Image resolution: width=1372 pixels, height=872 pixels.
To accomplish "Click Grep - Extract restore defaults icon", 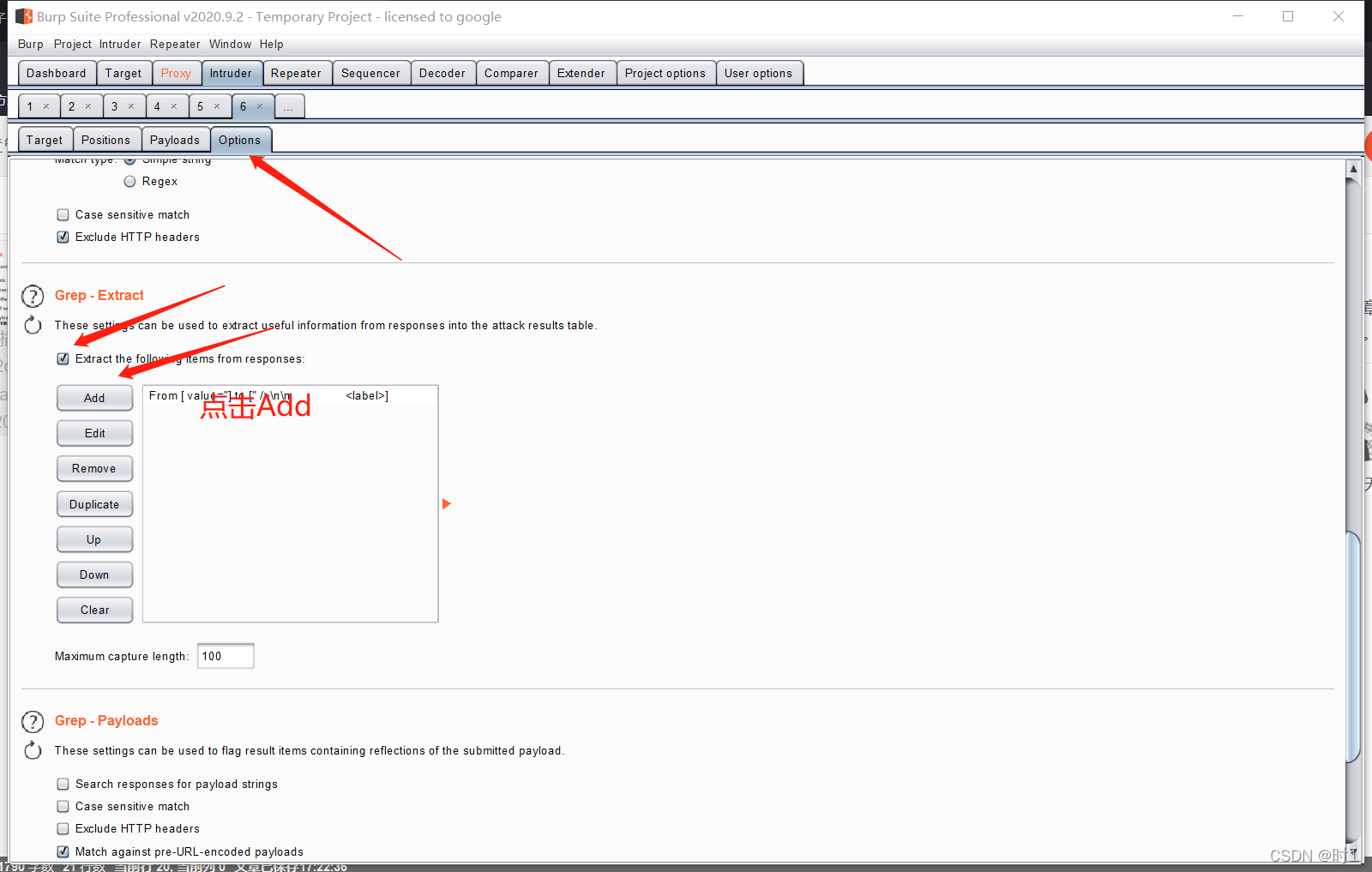I will pos(33,326).
